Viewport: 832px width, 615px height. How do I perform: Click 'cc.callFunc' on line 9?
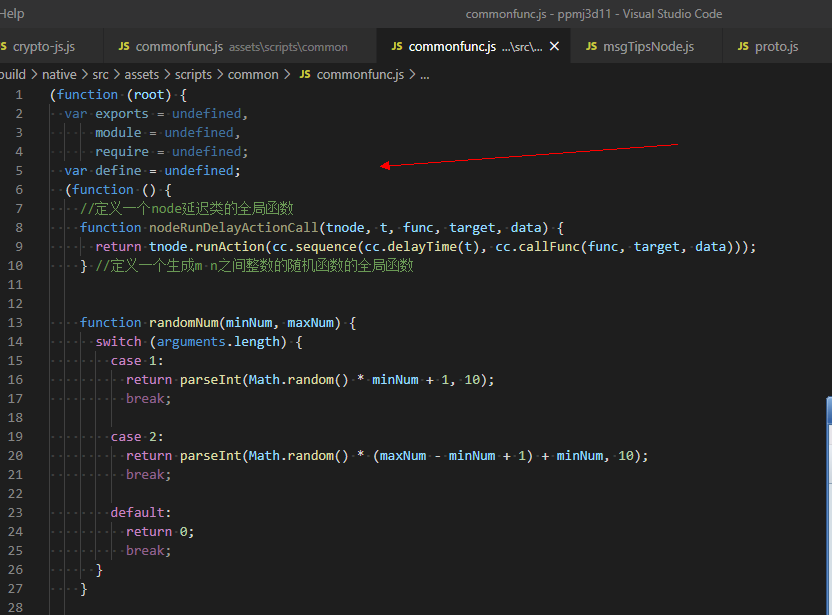[x=538, y=247]
